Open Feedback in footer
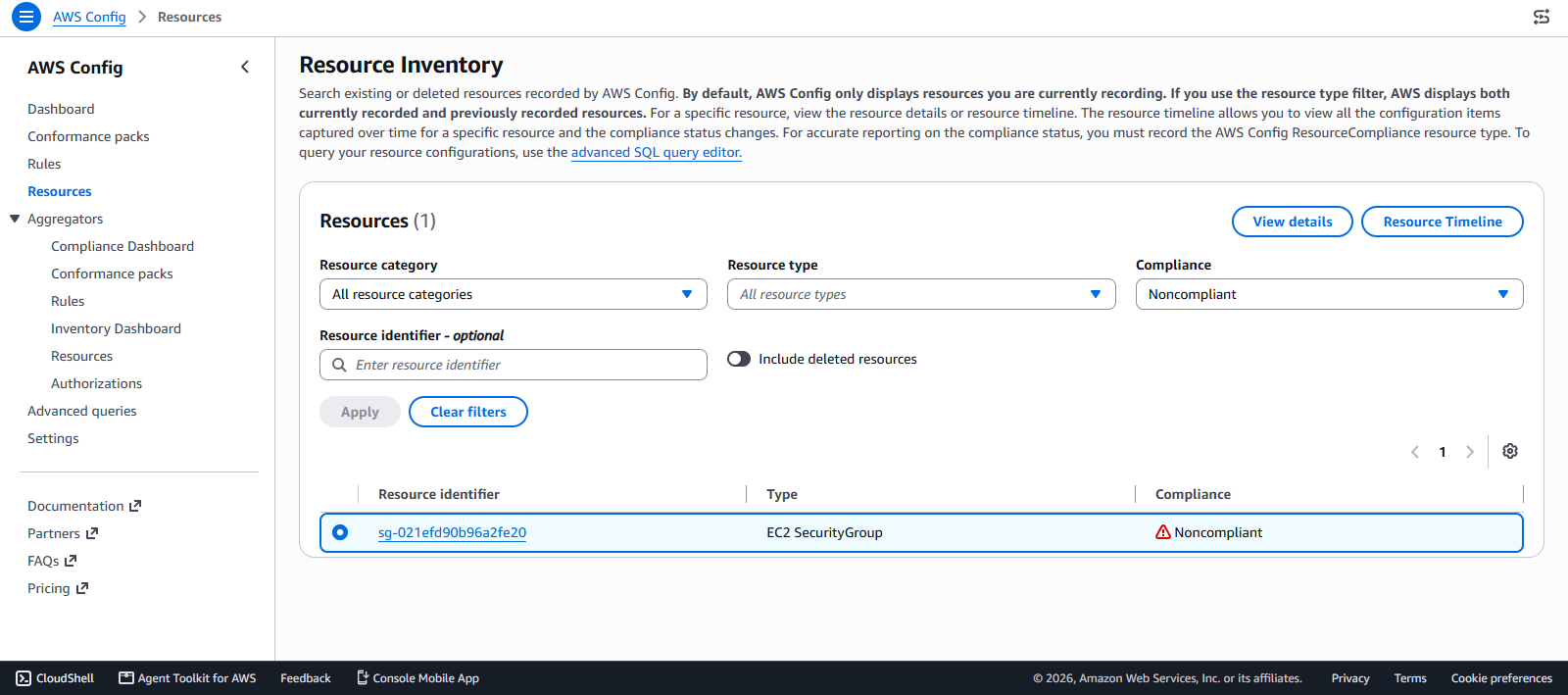1568x695 pixels. (306, 678)
